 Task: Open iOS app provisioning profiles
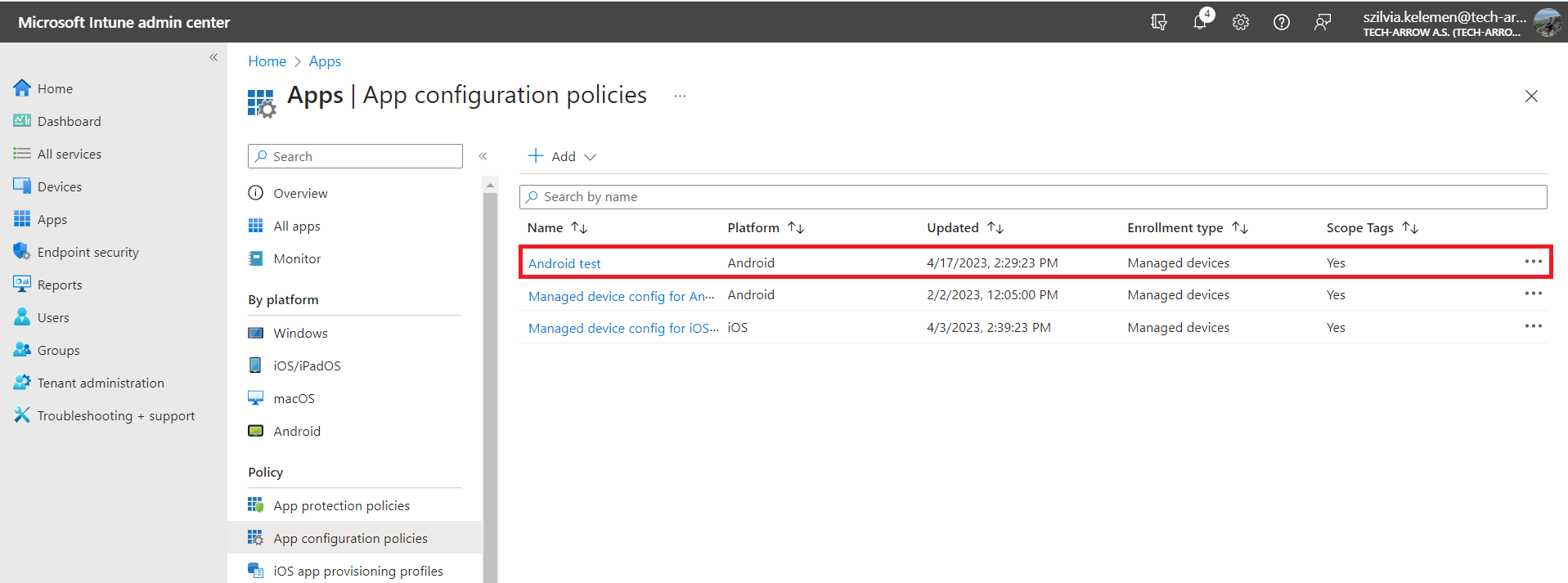coord(357,571)
